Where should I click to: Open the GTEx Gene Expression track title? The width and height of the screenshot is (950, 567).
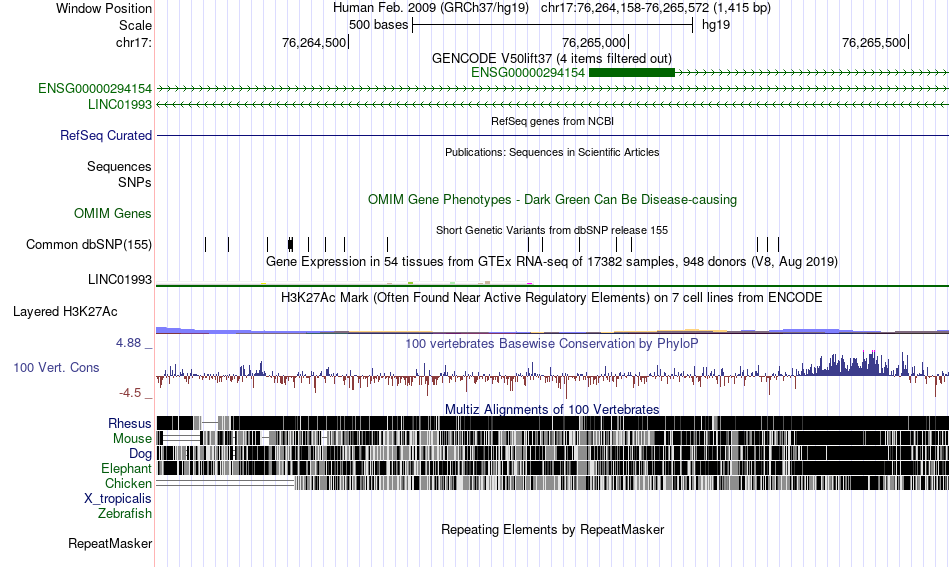552,262
